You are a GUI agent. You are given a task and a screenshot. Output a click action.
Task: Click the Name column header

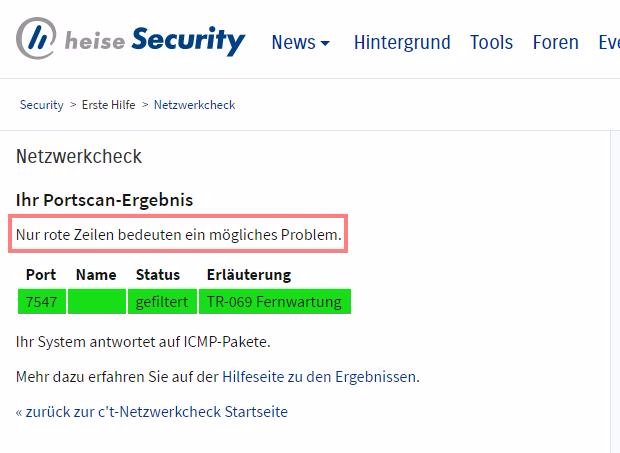[x=96, y=274]
